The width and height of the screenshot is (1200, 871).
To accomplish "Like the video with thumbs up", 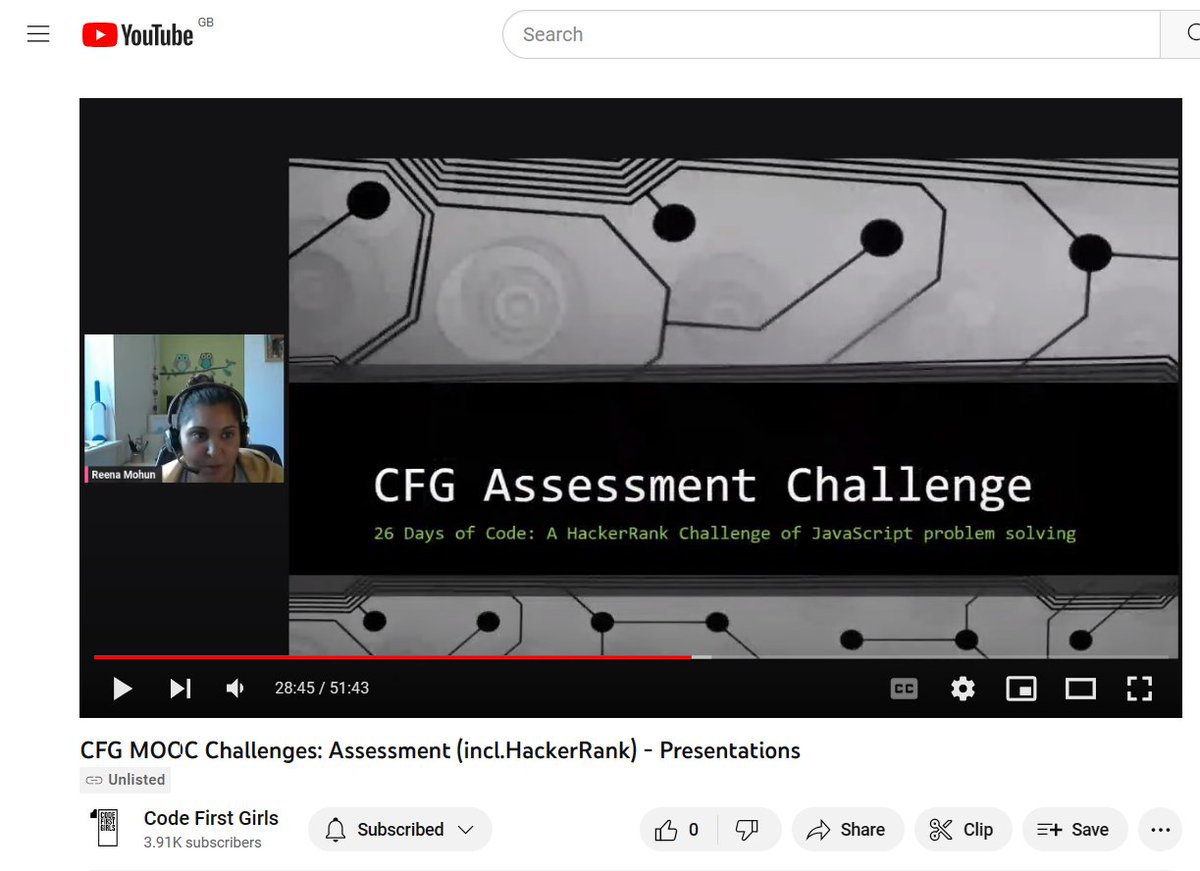I will (679, 829).
